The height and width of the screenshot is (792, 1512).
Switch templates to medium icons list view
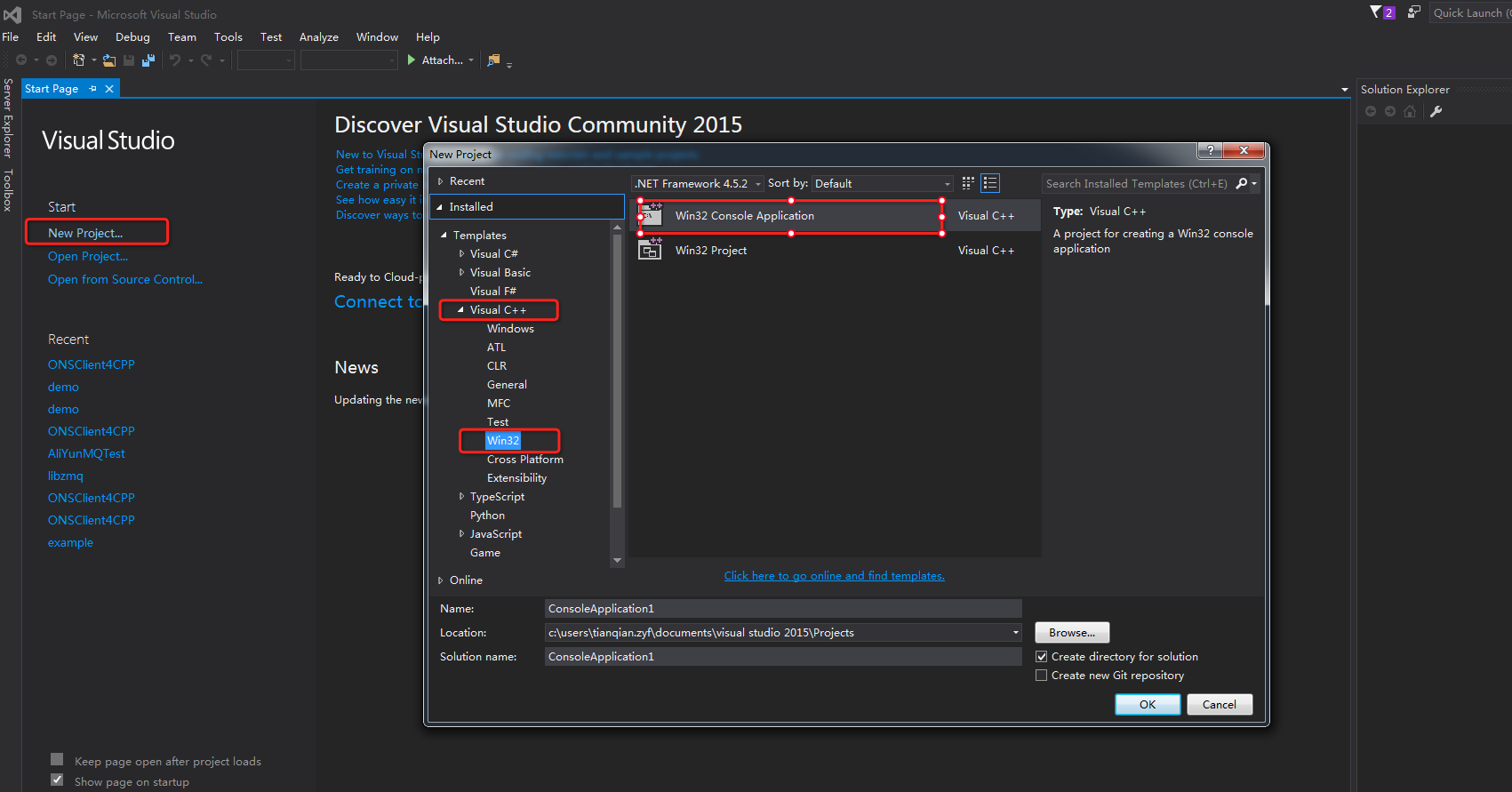pos(990,183)
